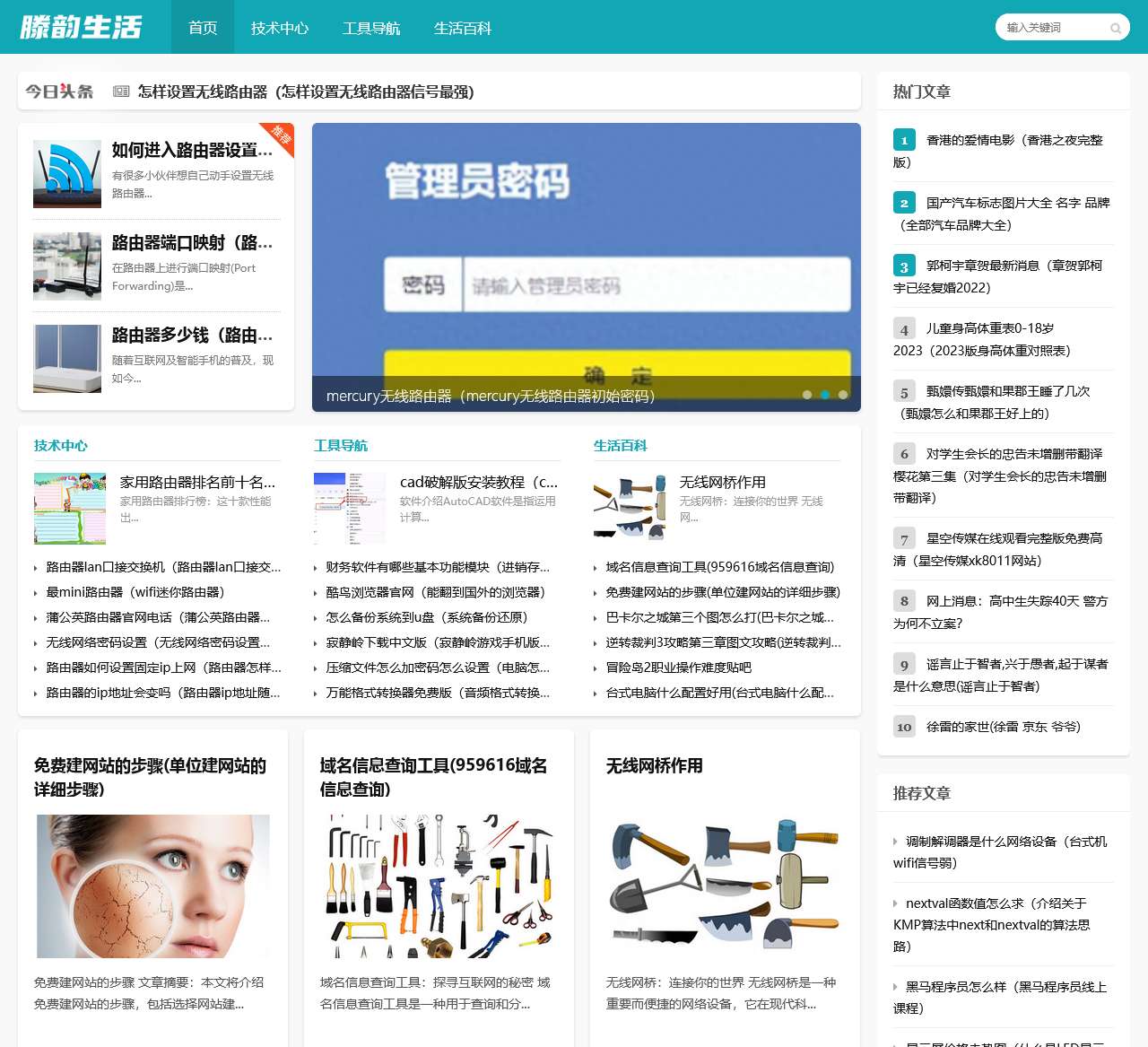Click the 今日头条 headline icon

pyautogui.click(x=119, y=91)
